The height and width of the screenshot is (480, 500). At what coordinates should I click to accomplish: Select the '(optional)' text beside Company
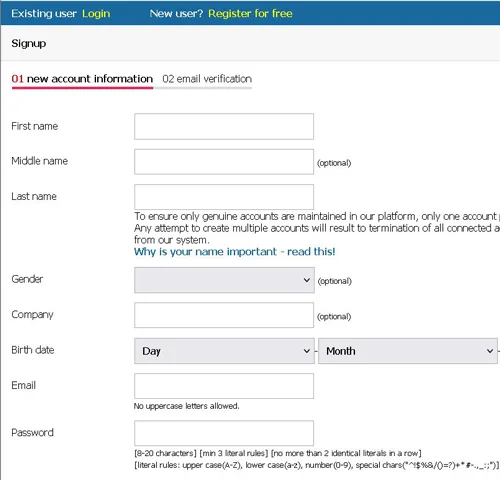[334, 316]
